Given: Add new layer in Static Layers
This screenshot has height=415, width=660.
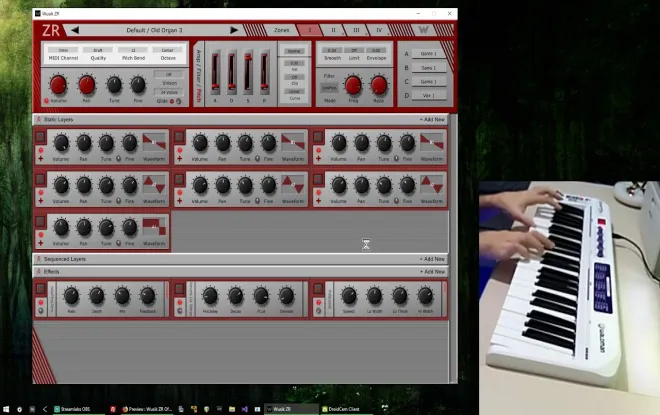Looking at the screenshot, I should coord(432,120).
